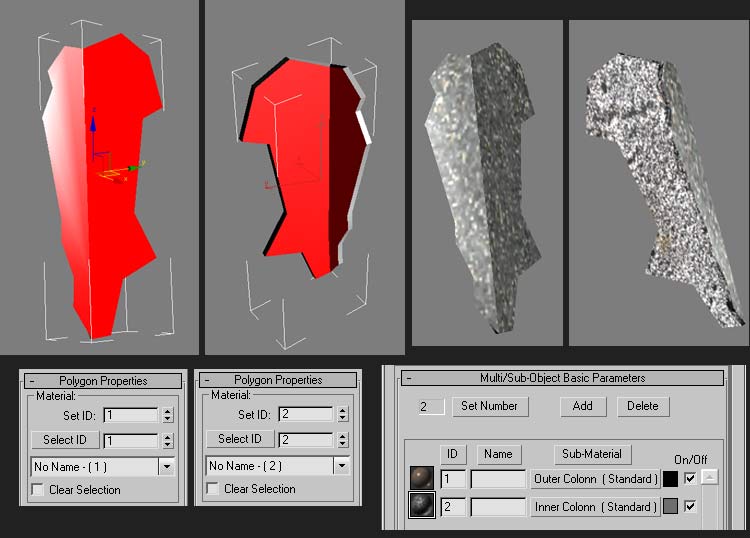Collapse the Multi/Sub-Object Basic Parameters rollout
This screenshot has height=538, width=750.
coord(409,379)
